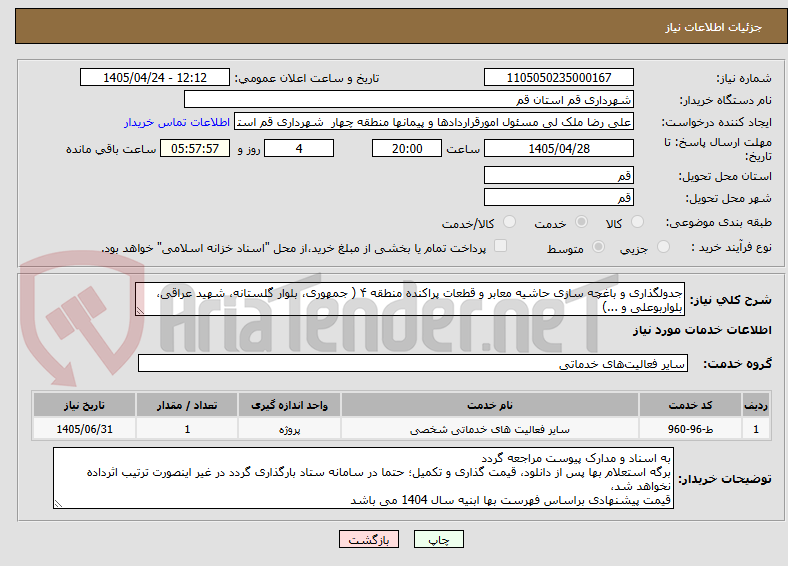Click the remaining time field 05:57:57

tap(195, 148)
